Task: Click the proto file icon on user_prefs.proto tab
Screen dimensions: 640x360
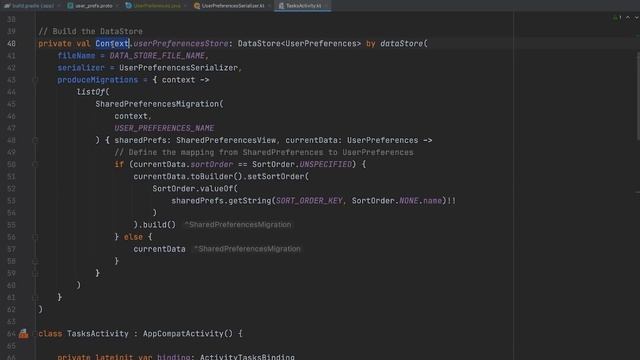Action: pos(70,6)
